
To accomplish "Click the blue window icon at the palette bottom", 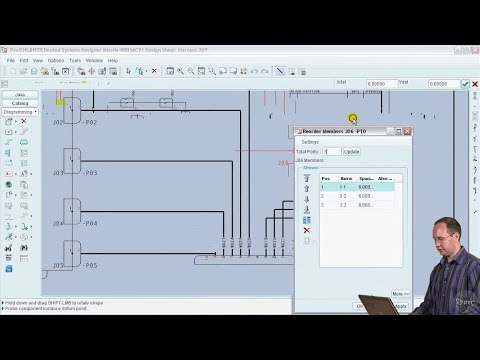I will tap(9, 269).
